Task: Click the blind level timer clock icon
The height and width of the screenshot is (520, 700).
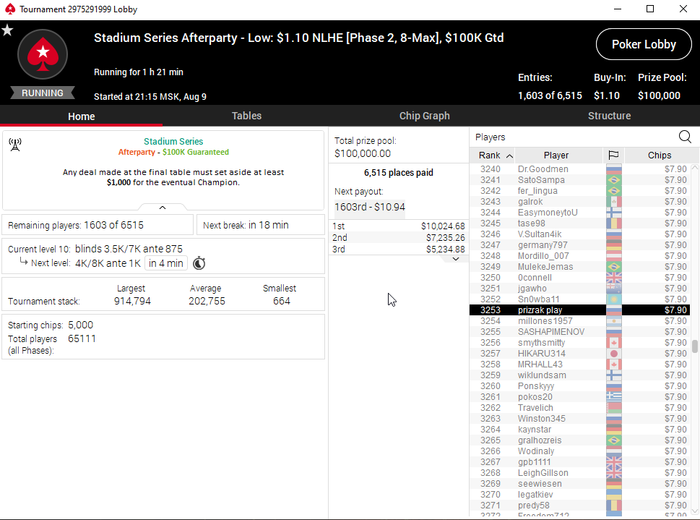Action: (x=199, y=263)
